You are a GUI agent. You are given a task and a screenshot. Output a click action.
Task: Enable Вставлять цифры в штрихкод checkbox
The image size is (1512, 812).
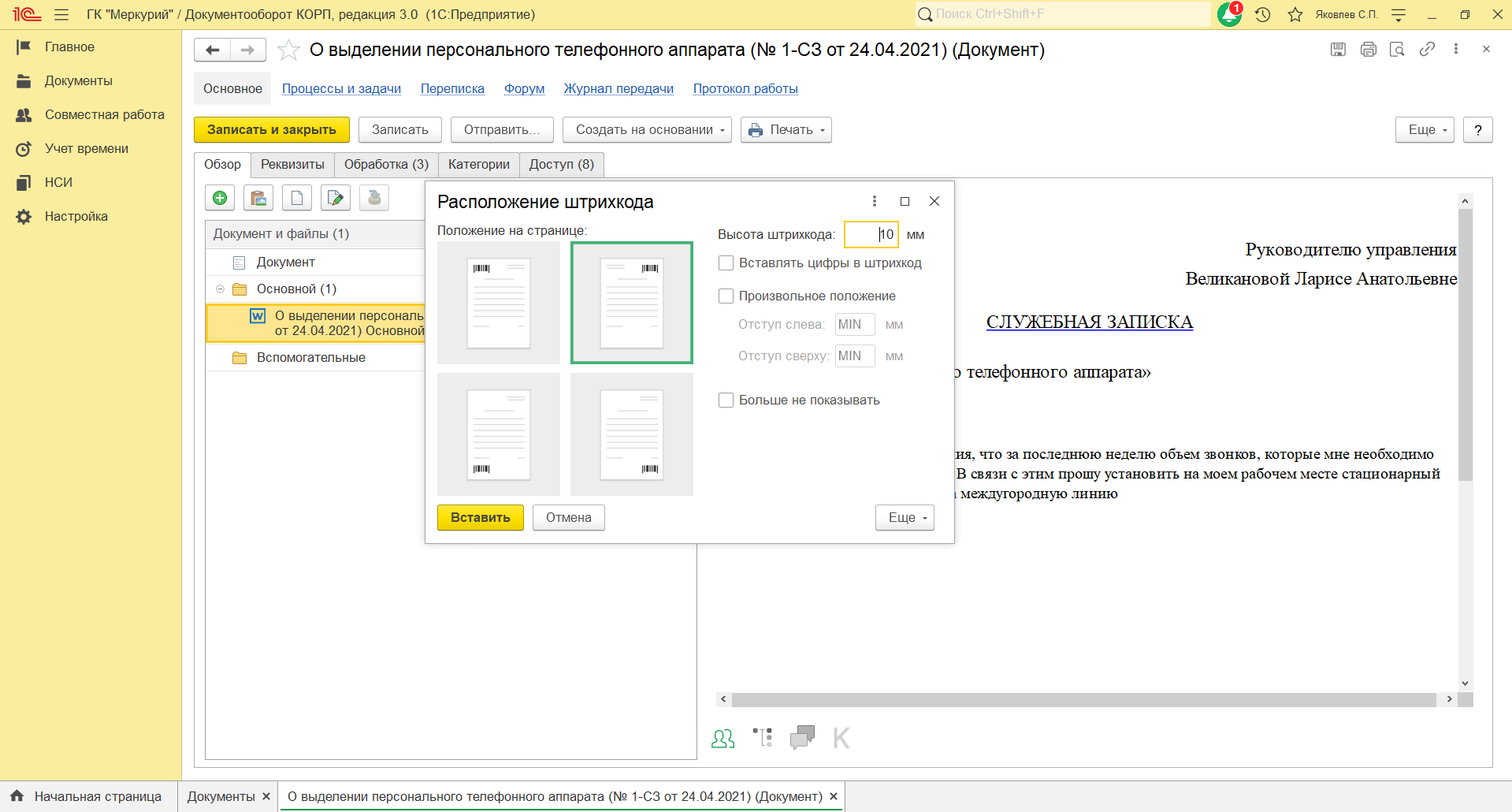[726, 263]
